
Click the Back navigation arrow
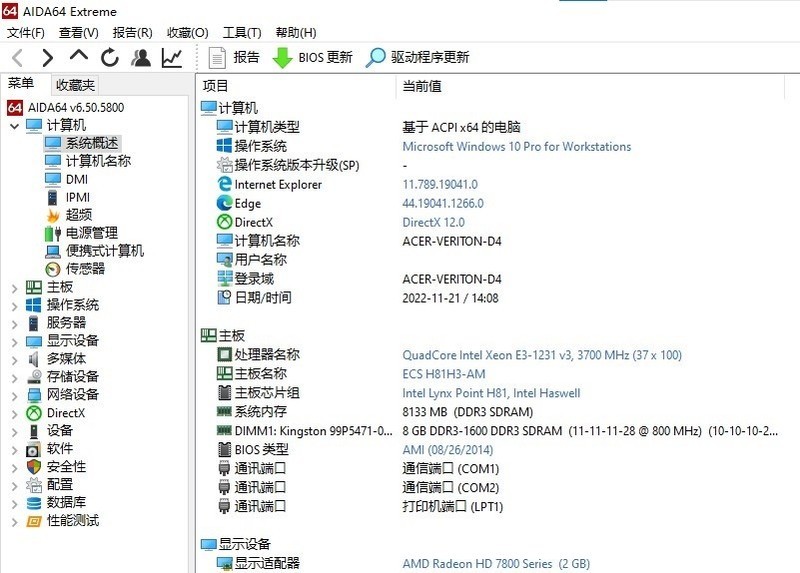coord(18,58)
